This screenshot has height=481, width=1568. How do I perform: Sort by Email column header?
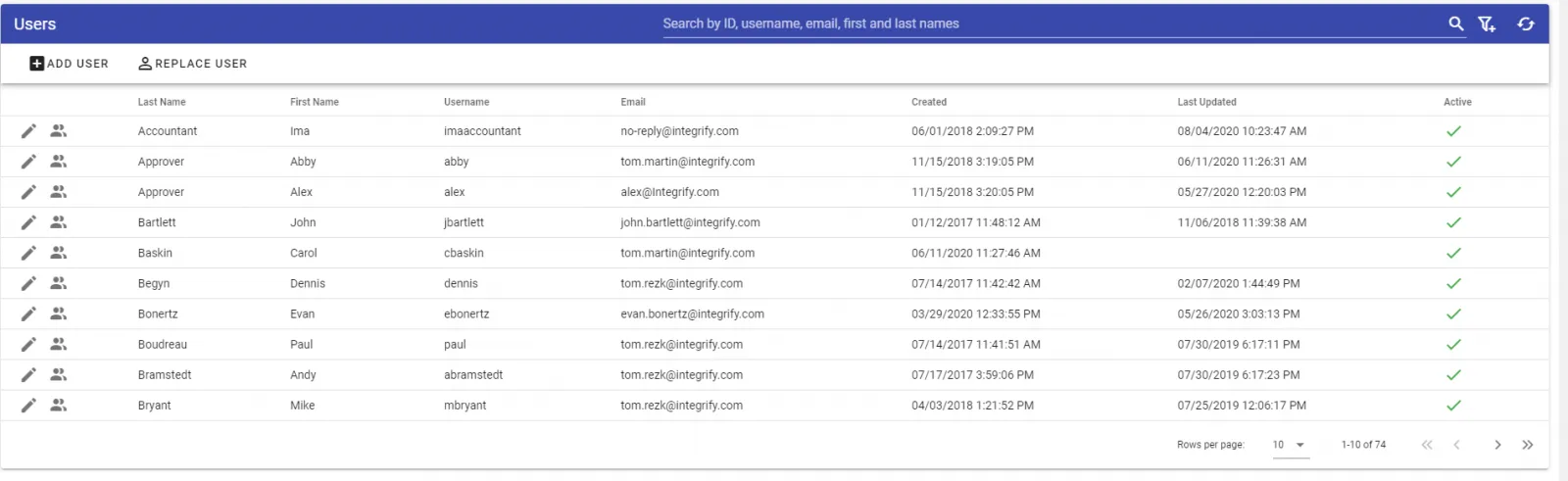pyautogui.click(x=633, y=102)
